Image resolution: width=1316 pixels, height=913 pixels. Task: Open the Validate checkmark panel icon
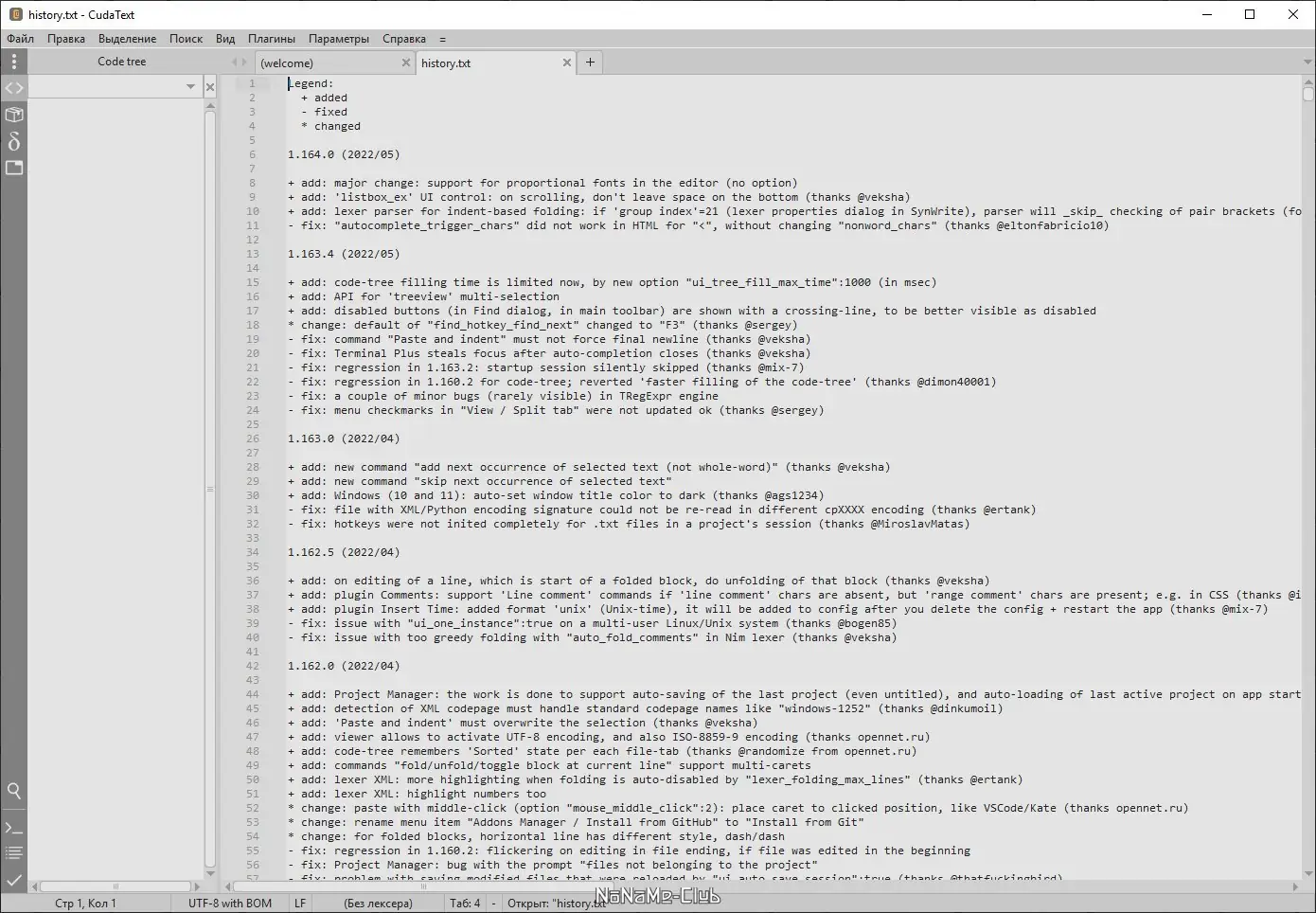point(13,880)
